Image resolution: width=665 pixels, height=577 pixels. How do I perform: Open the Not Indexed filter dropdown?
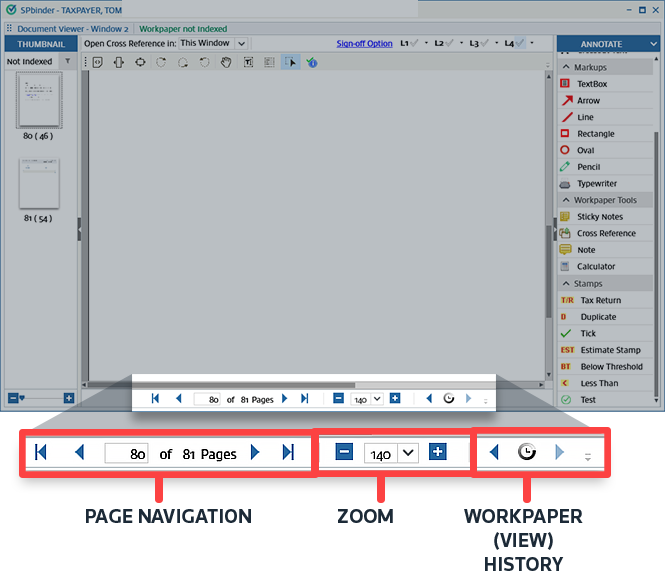coord(68,61)
